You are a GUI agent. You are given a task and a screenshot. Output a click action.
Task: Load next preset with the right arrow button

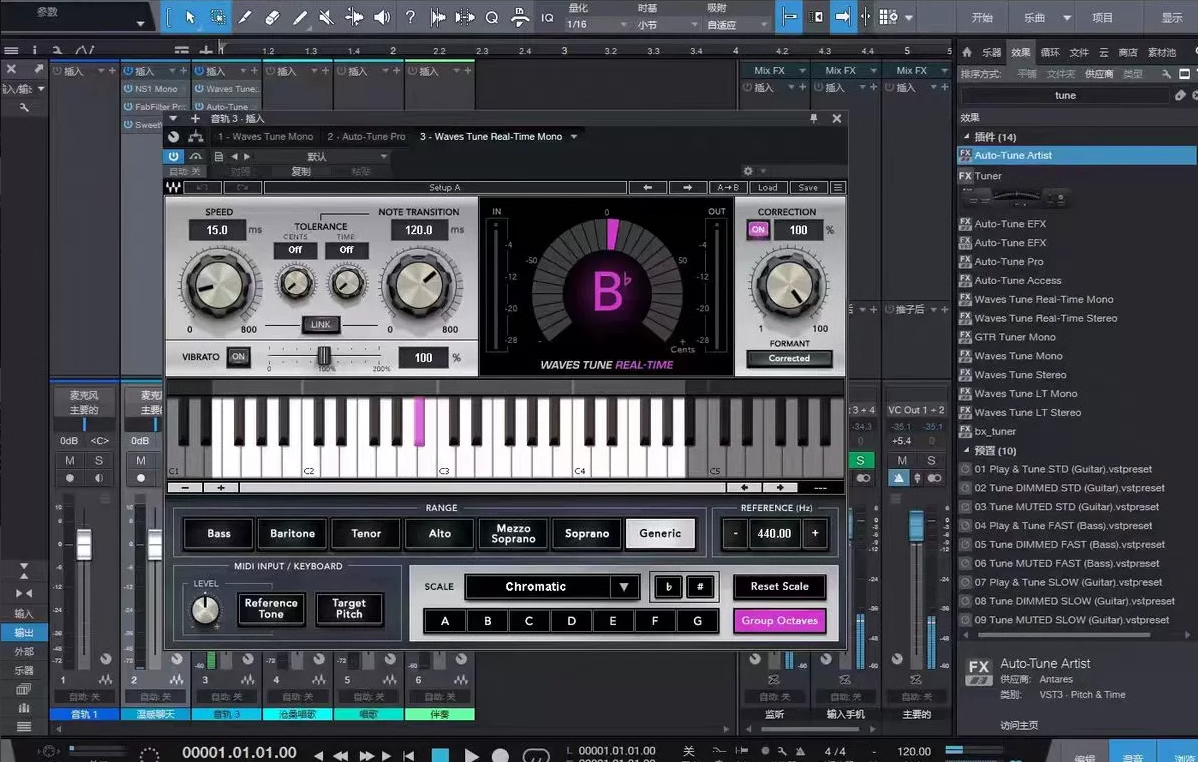point(688,187)
